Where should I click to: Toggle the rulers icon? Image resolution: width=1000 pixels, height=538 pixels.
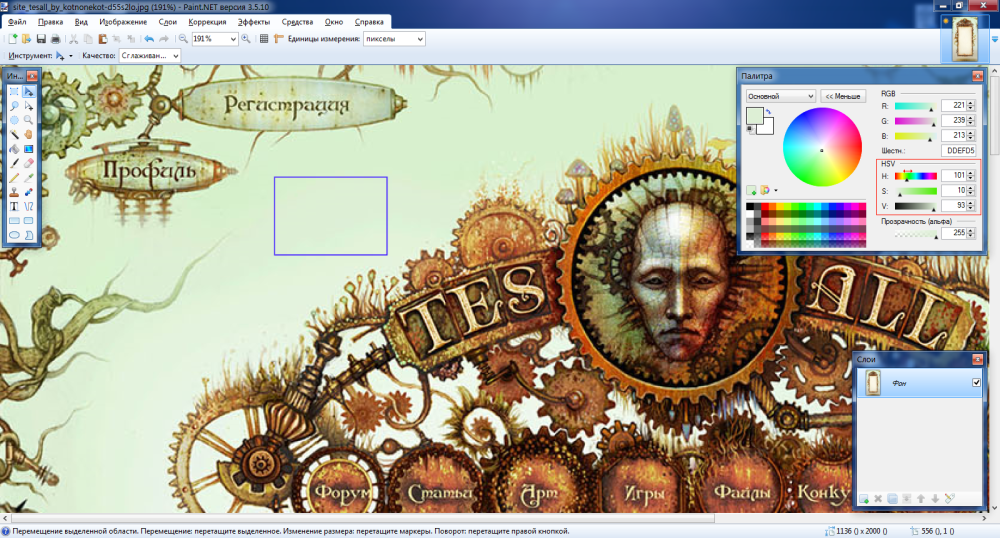coord(279,39)
